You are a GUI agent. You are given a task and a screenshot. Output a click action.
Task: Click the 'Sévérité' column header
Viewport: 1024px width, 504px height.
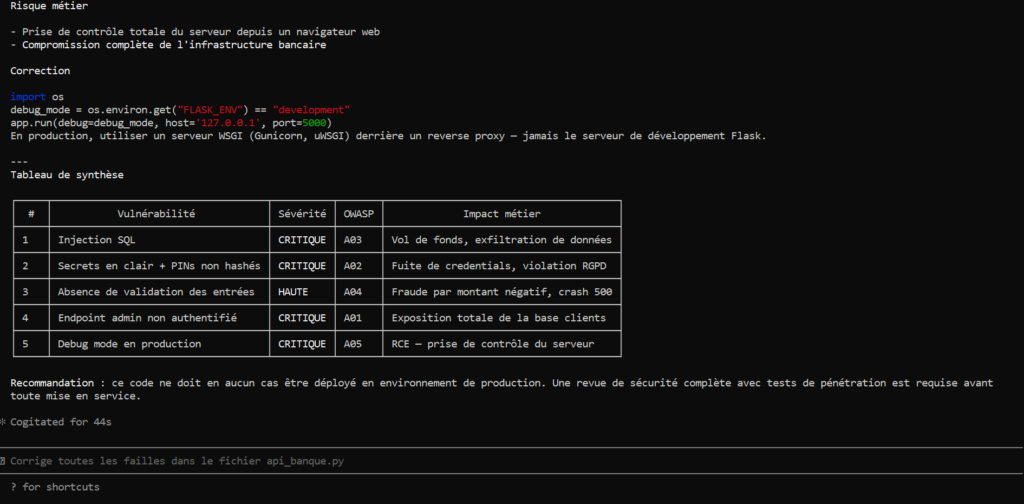click(301, 213)
